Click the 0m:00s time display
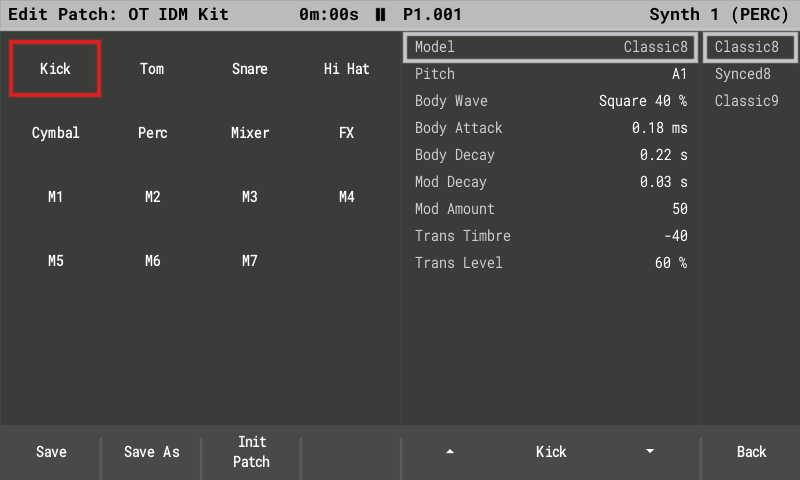Viewport: 800px width, 480px height. (329, 14)
